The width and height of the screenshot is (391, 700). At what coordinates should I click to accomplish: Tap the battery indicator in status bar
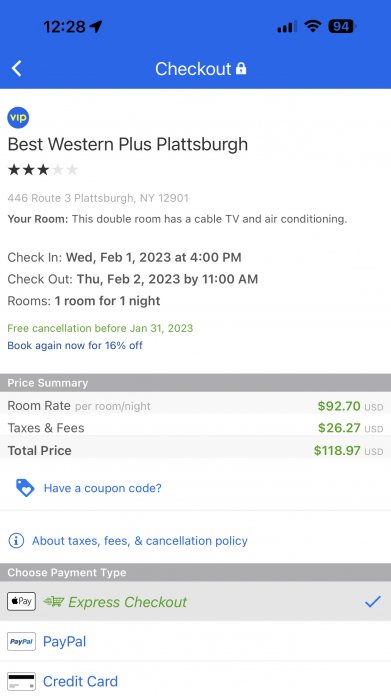coord(341,26)
